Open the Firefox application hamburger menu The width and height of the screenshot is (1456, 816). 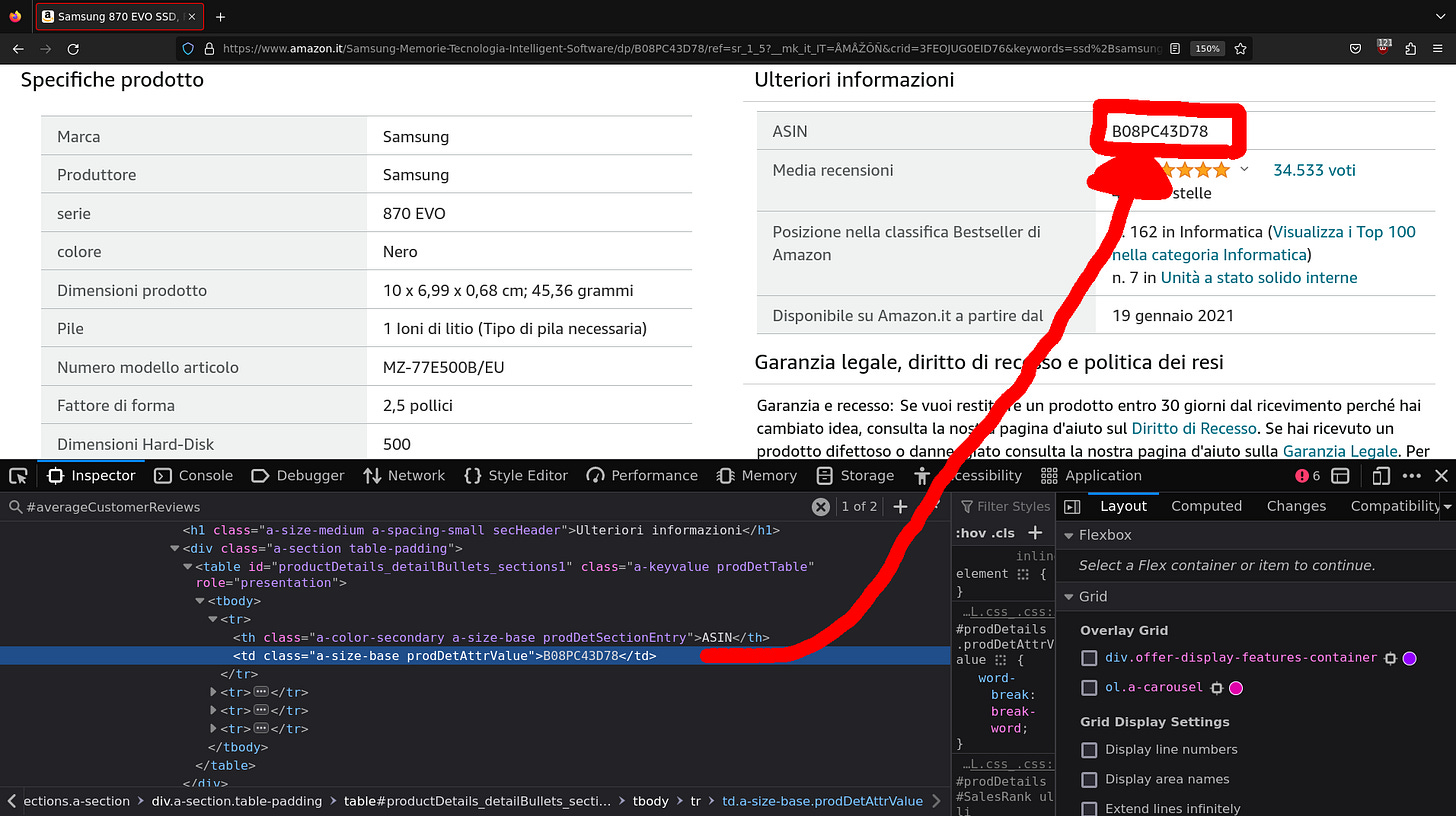pyautogui.click(x=1438, y=48)
